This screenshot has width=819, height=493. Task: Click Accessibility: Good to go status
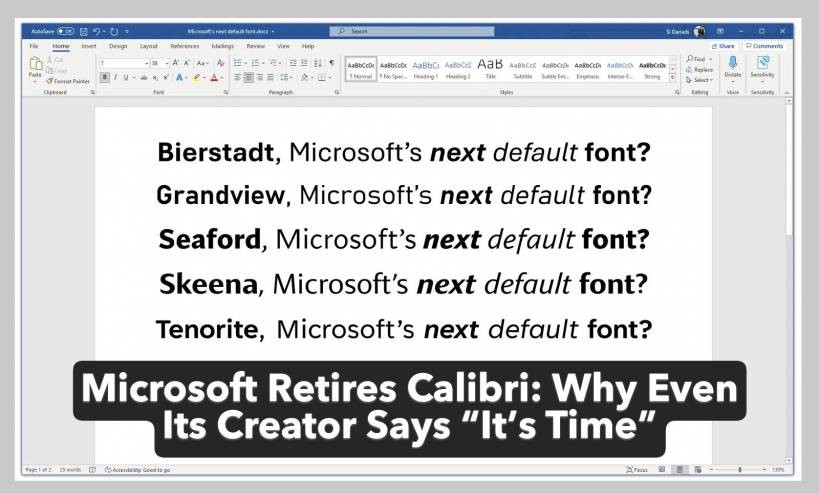[x=137, y=469]
